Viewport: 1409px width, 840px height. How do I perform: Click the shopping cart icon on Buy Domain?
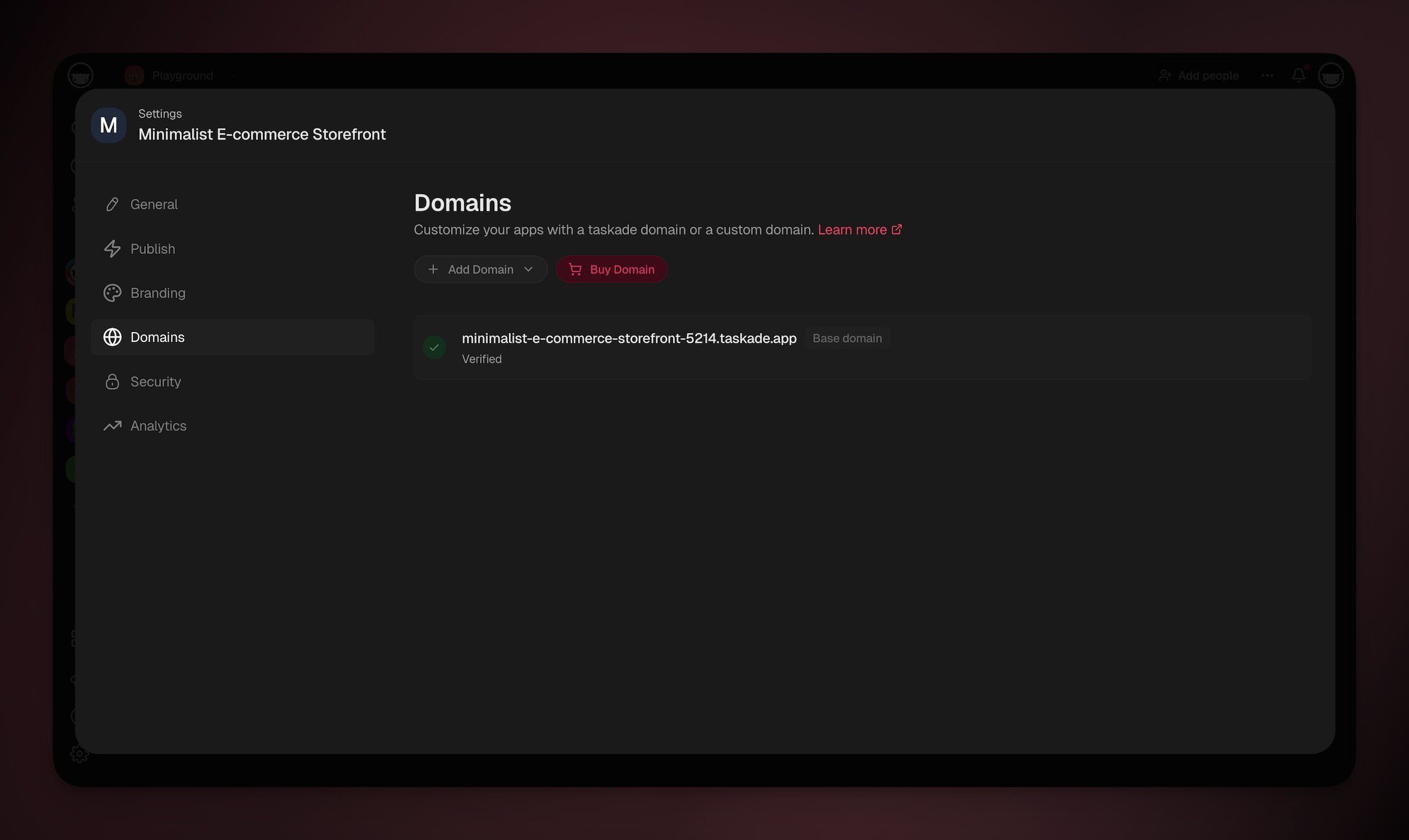tap(575, 269)
